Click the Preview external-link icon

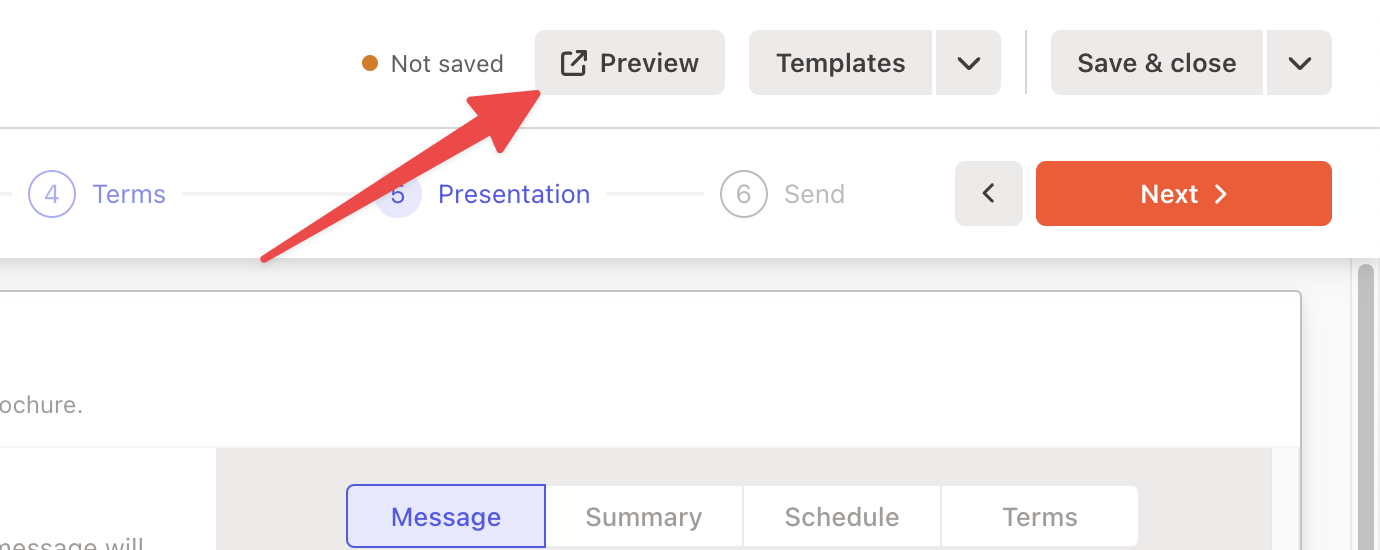pos(573,63)
